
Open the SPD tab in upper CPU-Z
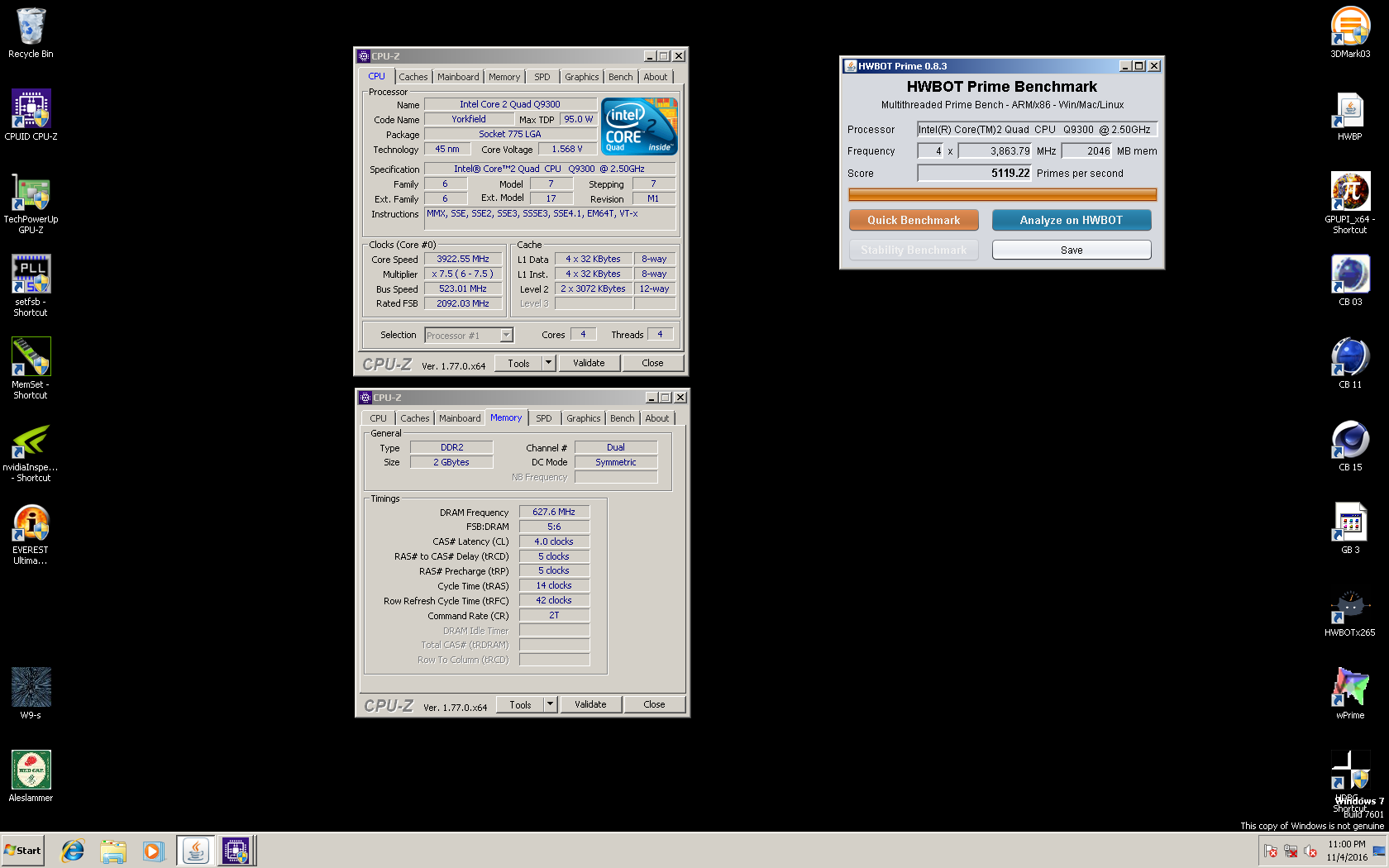[x=542, y=77]
